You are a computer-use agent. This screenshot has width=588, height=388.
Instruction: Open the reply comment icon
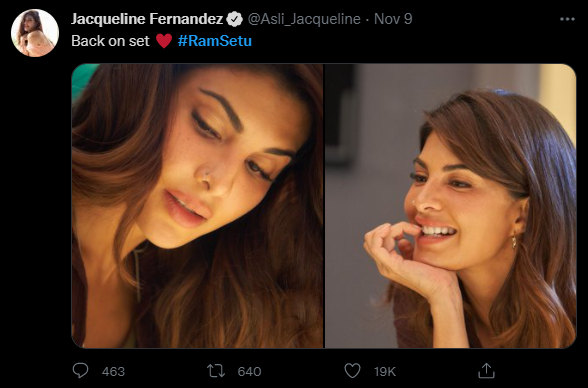pos(80,370)
